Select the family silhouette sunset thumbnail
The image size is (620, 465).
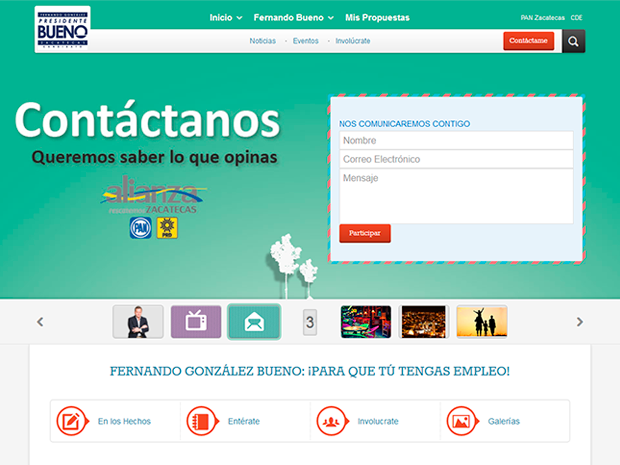pos(482,322)
